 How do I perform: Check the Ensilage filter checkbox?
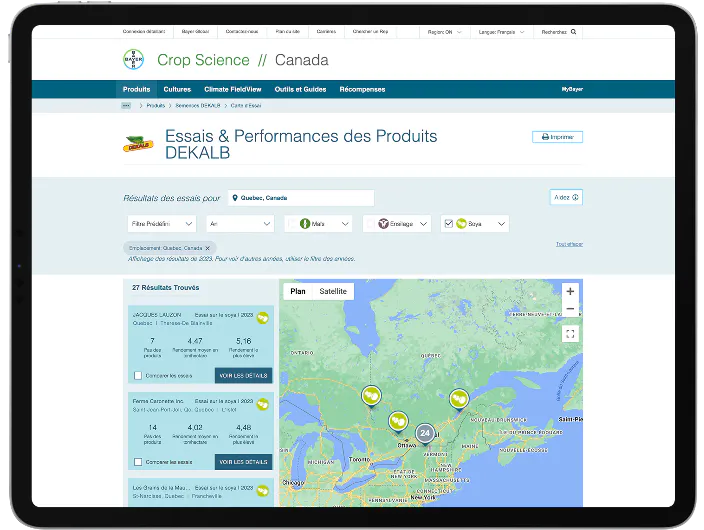tap(370, 223)
